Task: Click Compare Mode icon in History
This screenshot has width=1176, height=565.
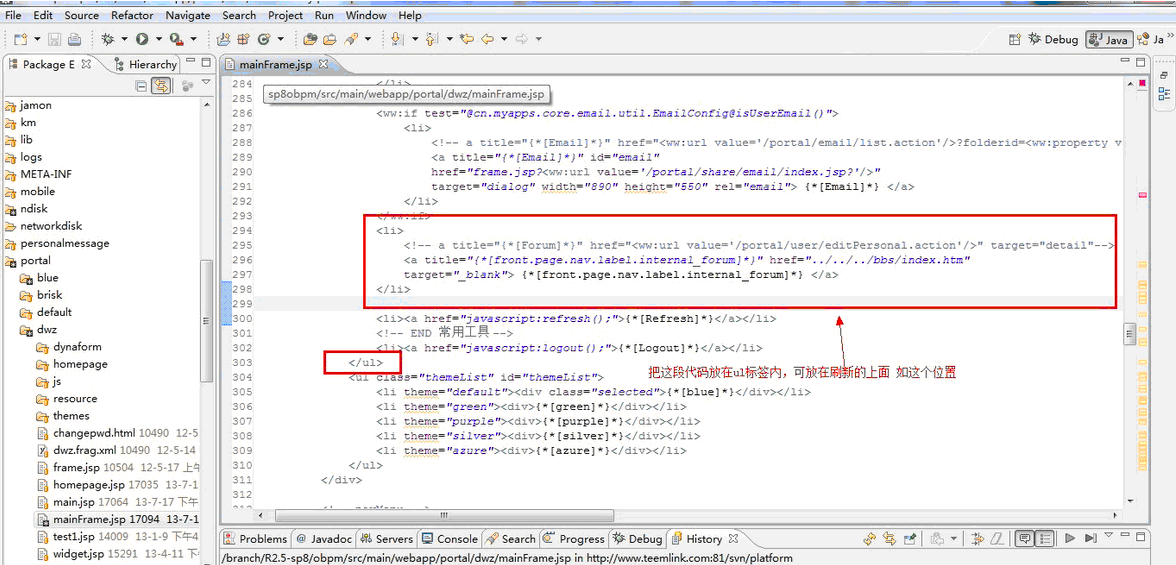Action: [x=977, y=538]
